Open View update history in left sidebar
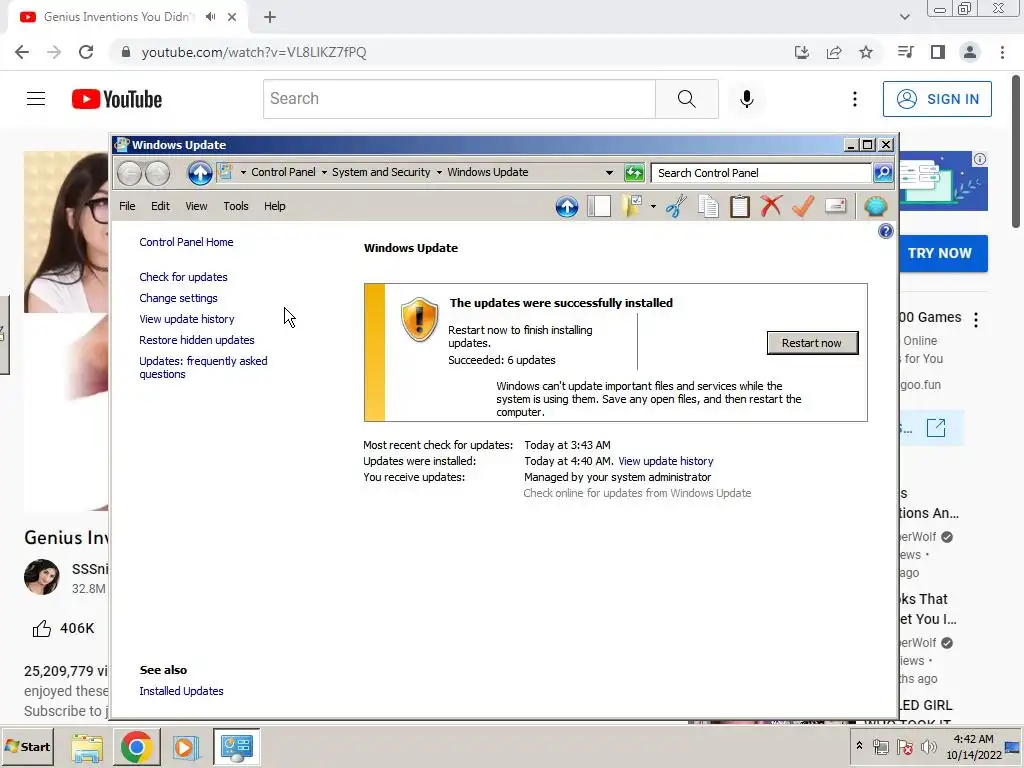 [x=187, y=319]
